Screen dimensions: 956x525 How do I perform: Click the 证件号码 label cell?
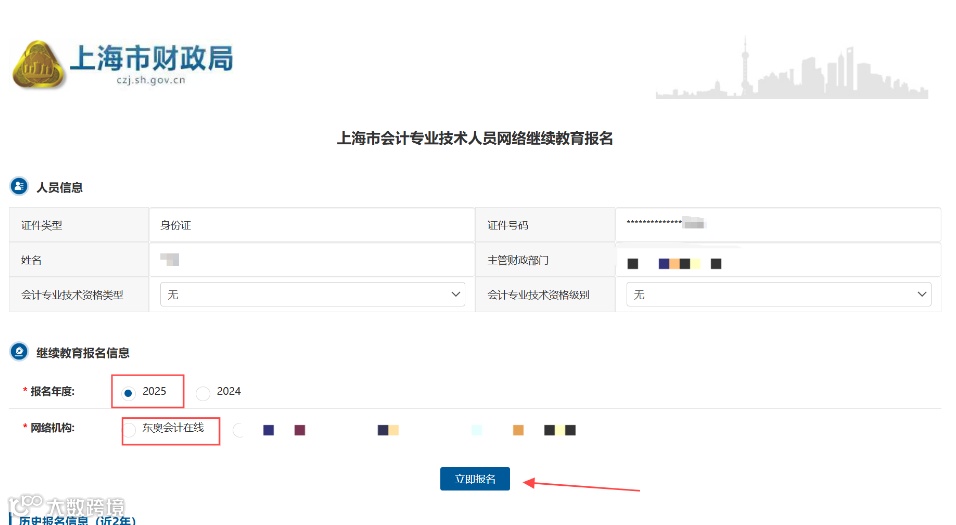[x=545, y=225]
